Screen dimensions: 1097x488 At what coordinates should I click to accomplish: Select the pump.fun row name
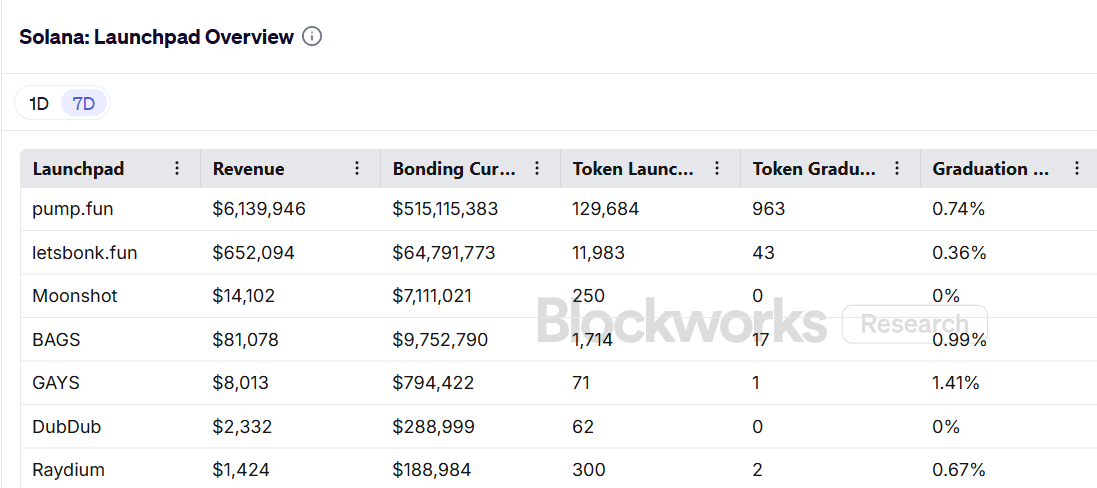73,209
